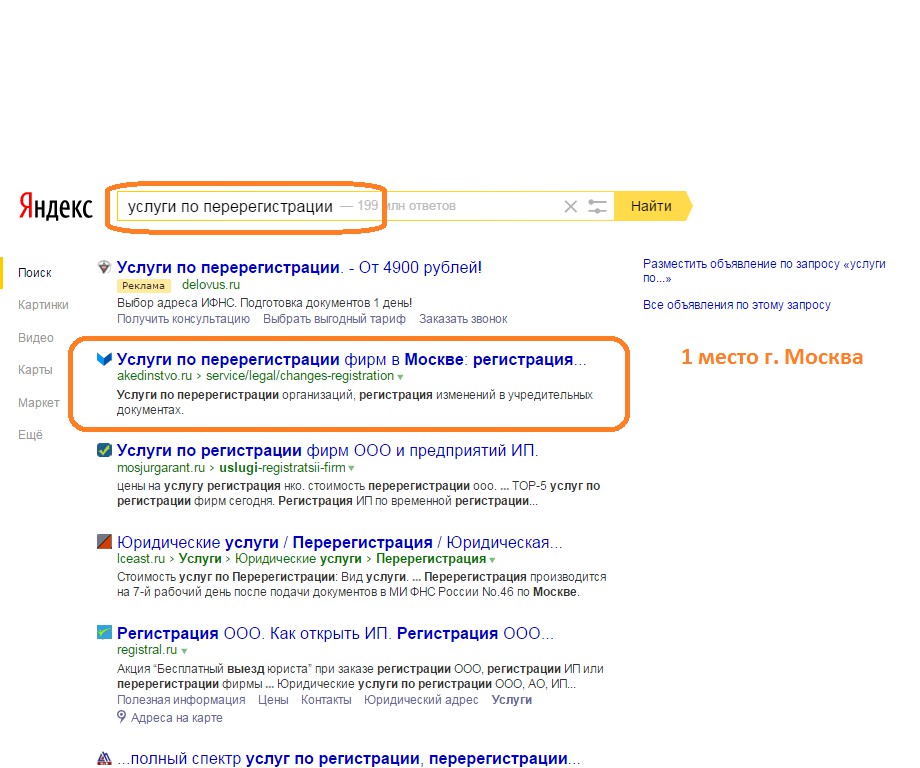Click Все объявления по этому запросу
The width and height of the screenshot is (920, 768).
pos(736,305)
